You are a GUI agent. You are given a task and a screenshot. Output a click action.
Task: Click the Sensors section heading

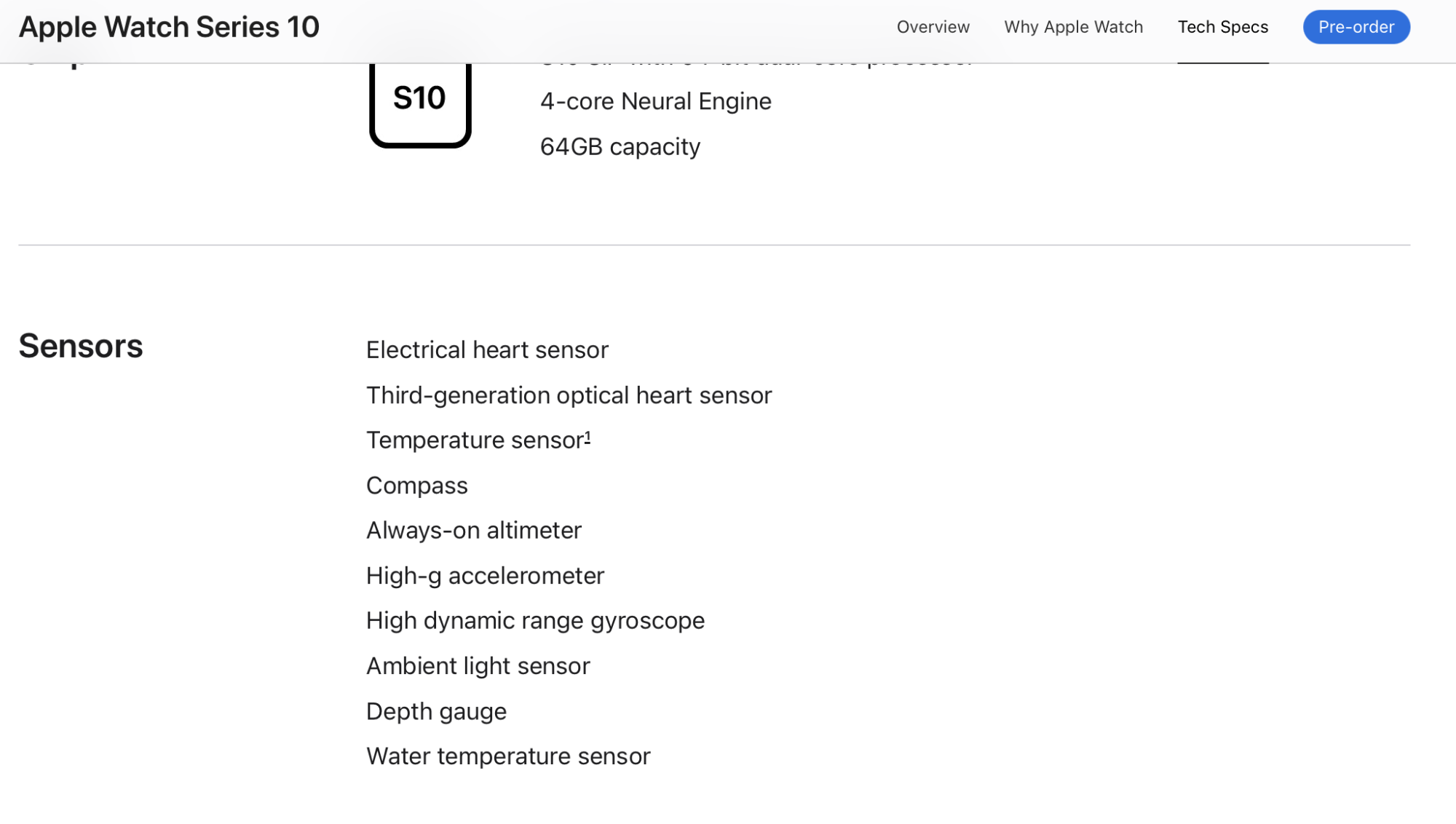[x=81, y=346]
